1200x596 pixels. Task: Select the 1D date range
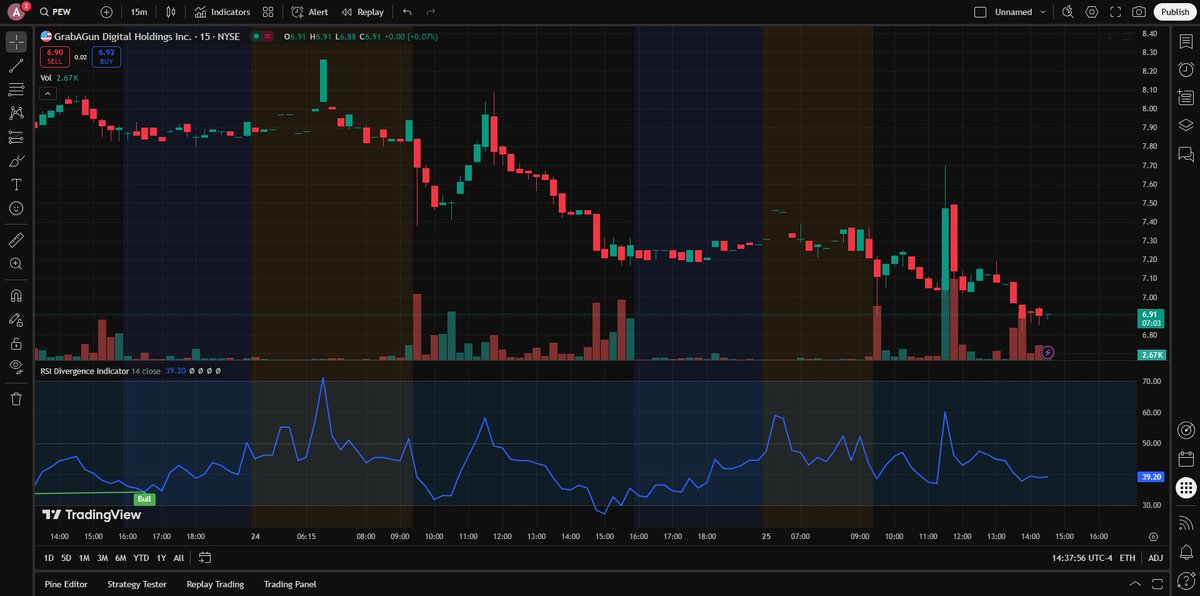[x=50, y=558]
